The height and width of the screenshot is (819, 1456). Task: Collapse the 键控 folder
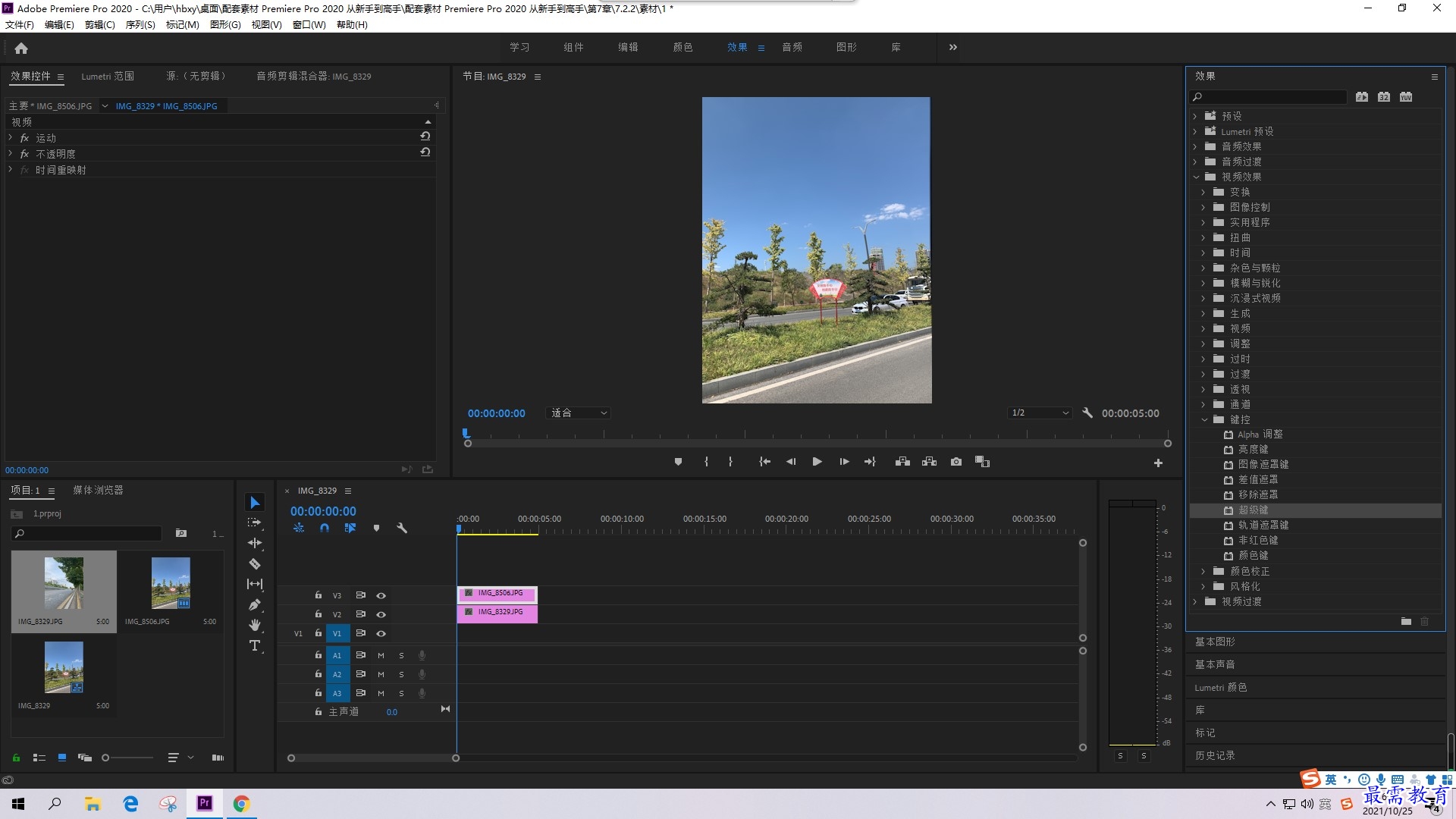1204,419
